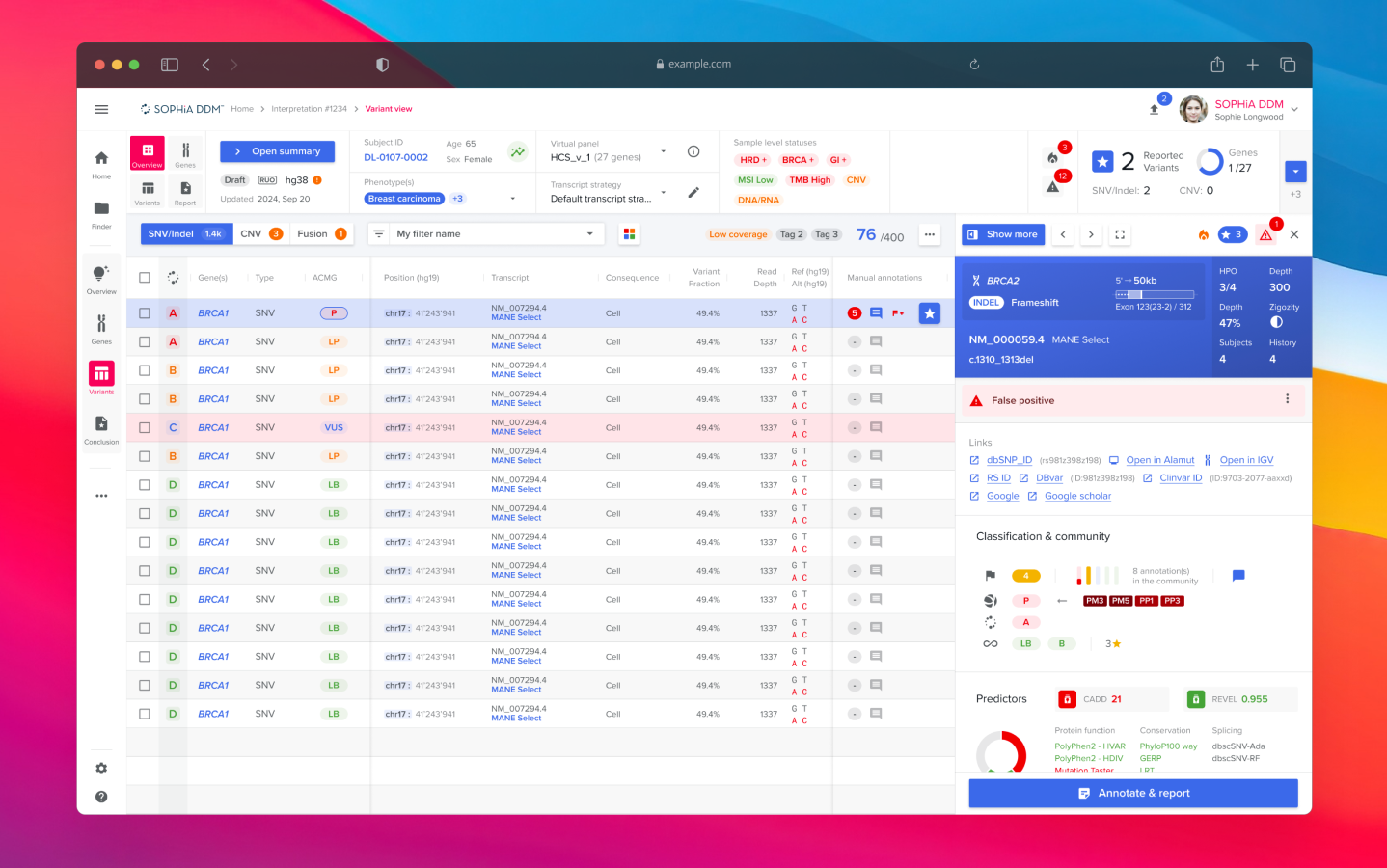Viewport: 1387px width, 868px height.
Task: Check the select-all checkbox in table header
Action: tap(145, 278)
